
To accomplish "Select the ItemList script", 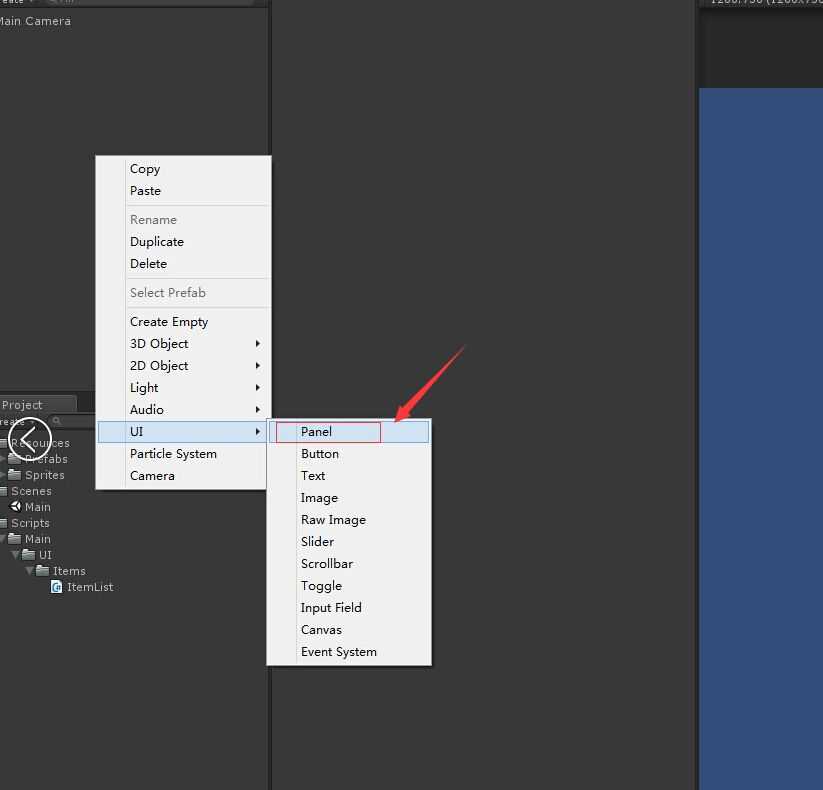I will 90,587.
